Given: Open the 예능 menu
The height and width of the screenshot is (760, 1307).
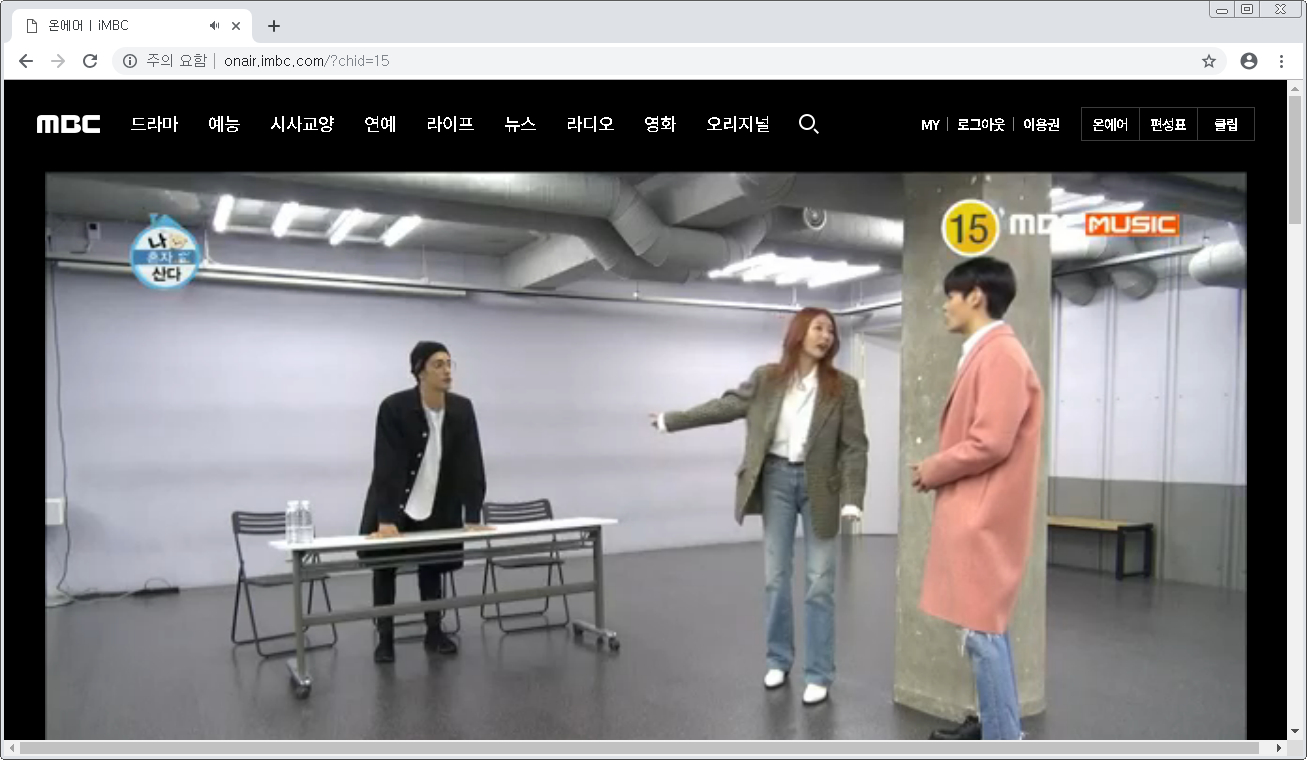Looking at the screenshot, I should [224, 124].
